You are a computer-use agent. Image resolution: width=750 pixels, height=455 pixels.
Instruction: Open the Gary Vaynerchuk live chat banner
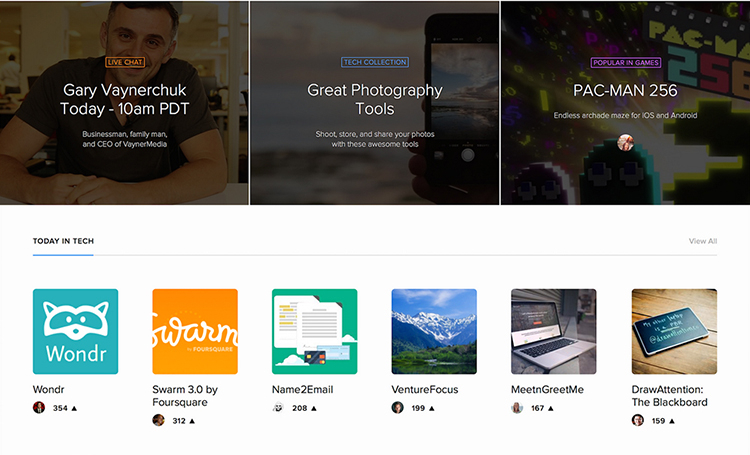click(x=125, y=100)
